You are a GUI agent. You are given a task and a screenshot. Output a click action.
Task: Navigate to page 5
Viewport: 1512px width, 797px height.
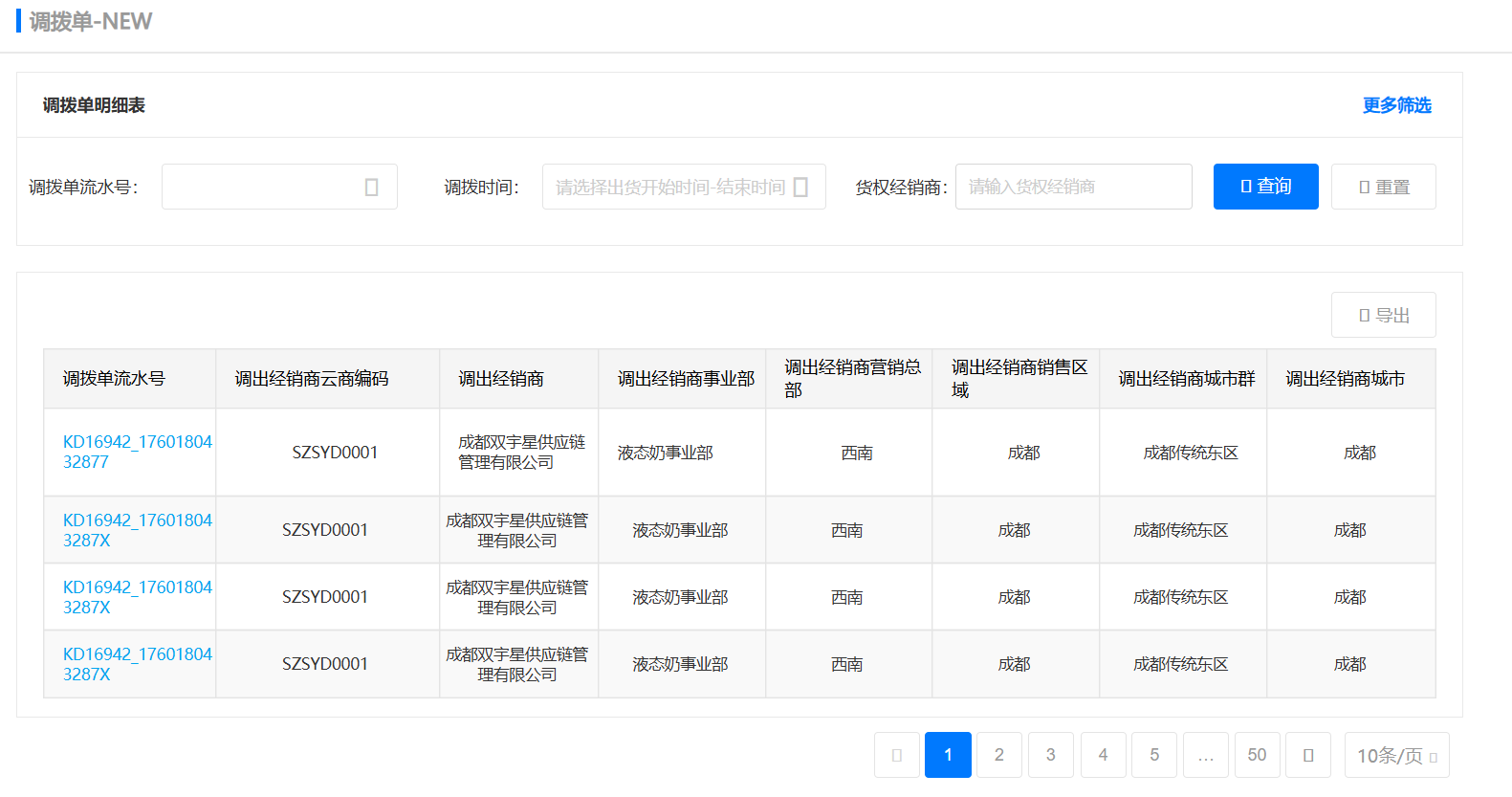(x=1154, y=755)
